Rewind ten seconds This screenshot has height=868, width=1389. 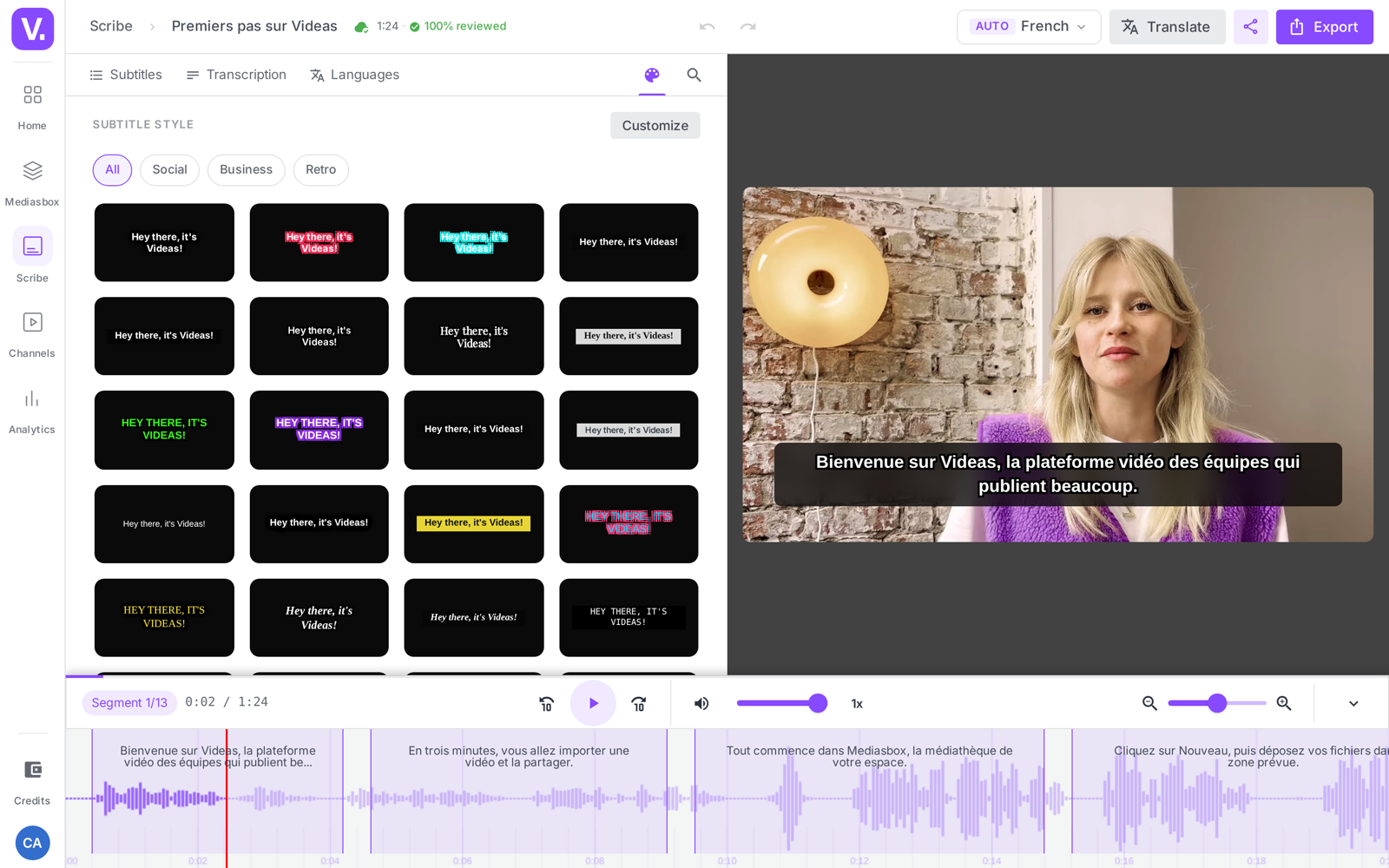546,703
